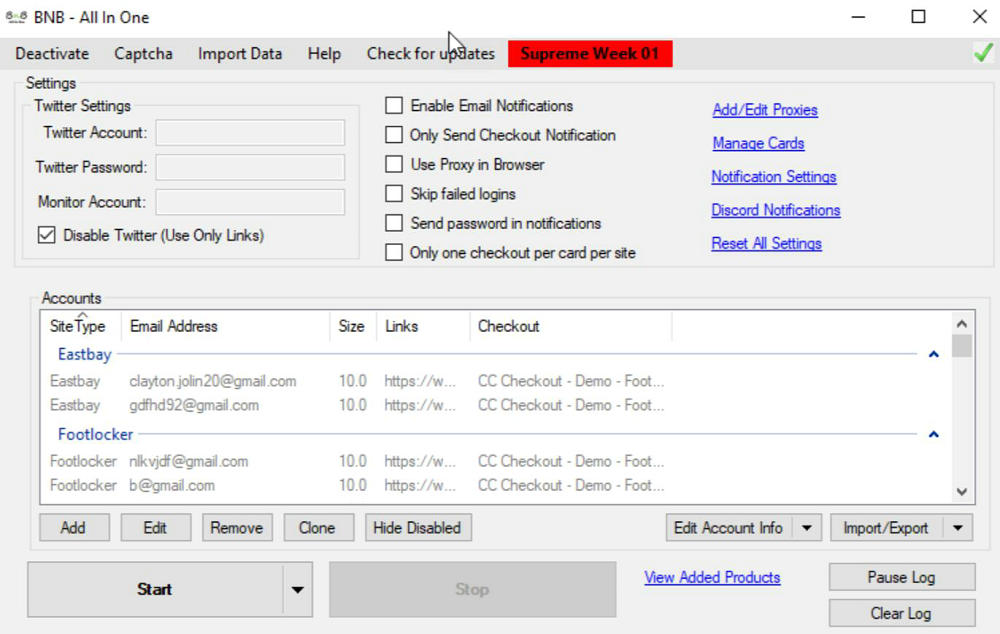Click the green checkmark status icon
This screenshot has width=1000, height=634.
tap(983, 53)
